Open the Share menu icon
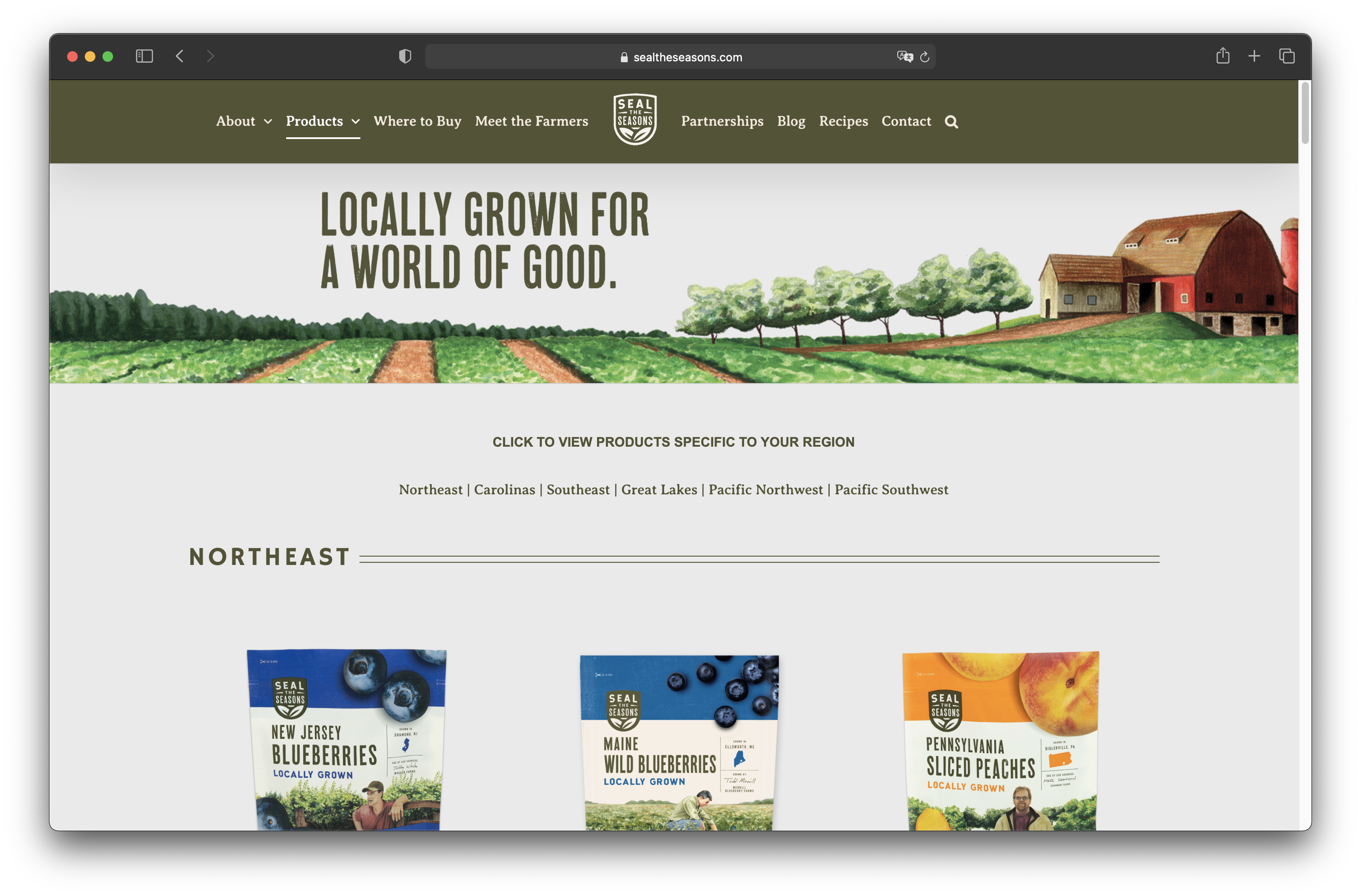Image resolution: width=1361 pixels, height=896 pixels. click(1223, 56)
